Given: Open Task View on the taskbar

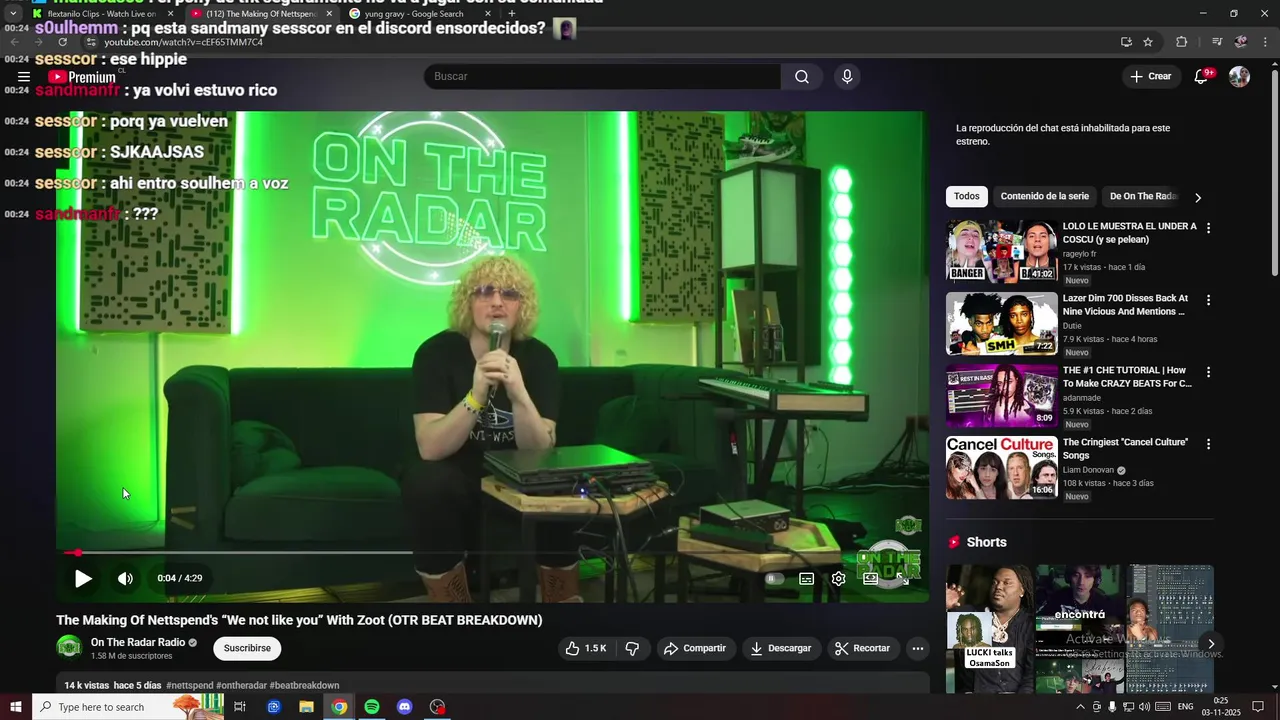Looking at the screenshot, I should 240,707.
